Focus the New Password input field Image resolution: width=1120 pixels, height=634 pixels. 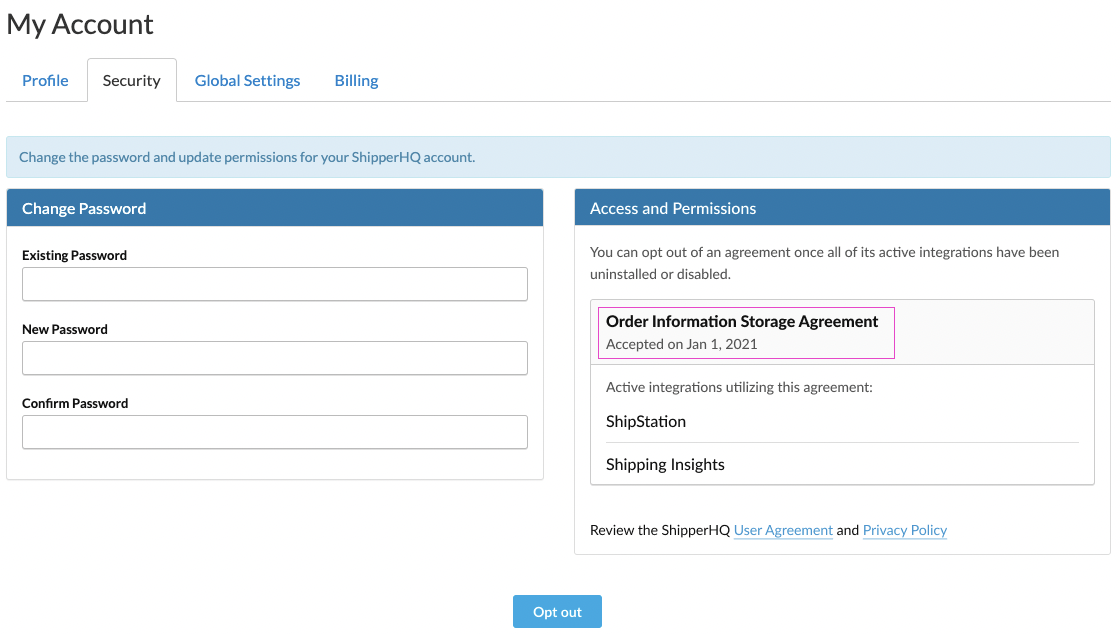coord(274,358)
